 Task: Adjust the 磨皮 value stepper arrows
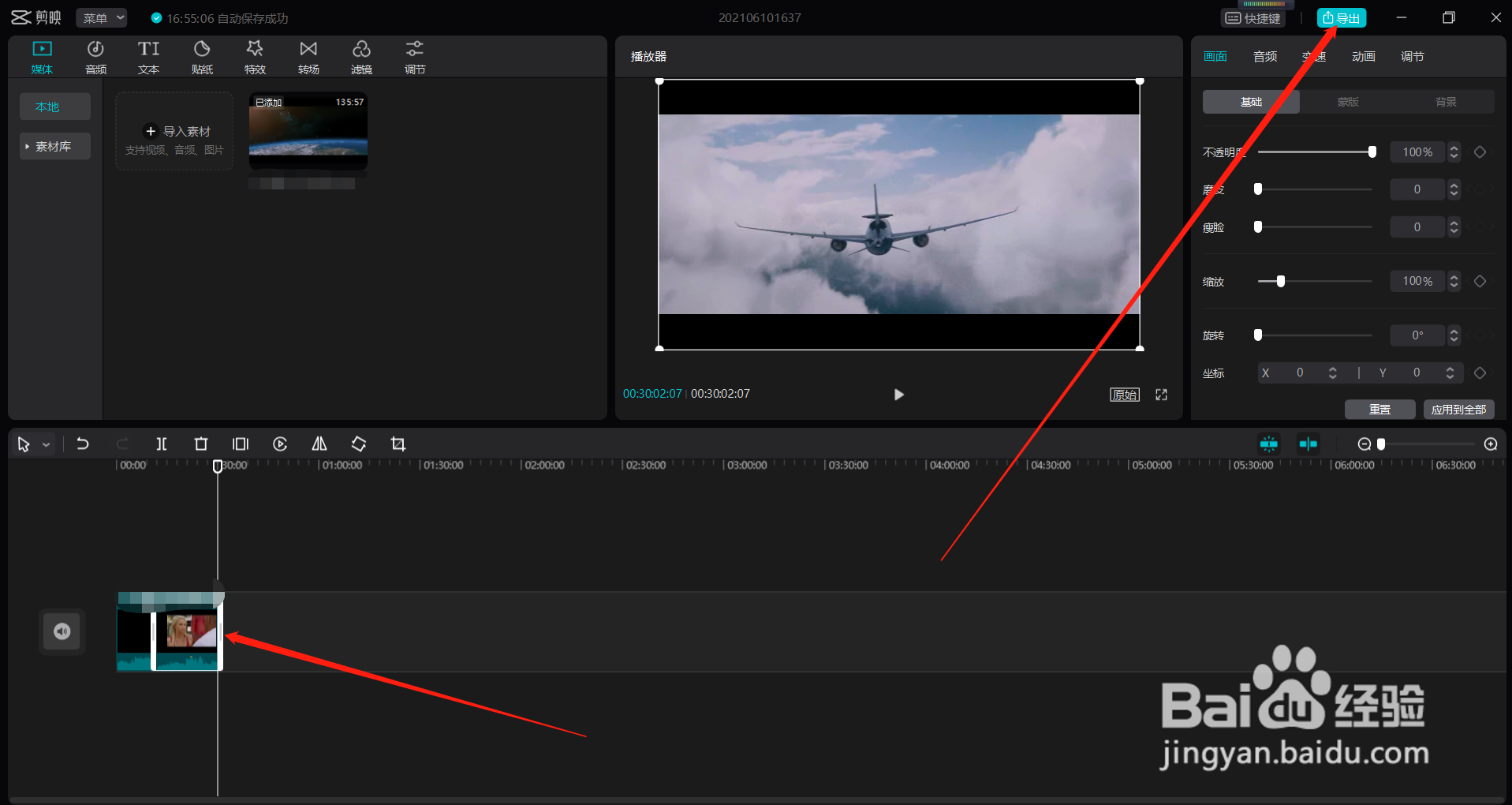pyautogui.click(x=1454, y=189)
